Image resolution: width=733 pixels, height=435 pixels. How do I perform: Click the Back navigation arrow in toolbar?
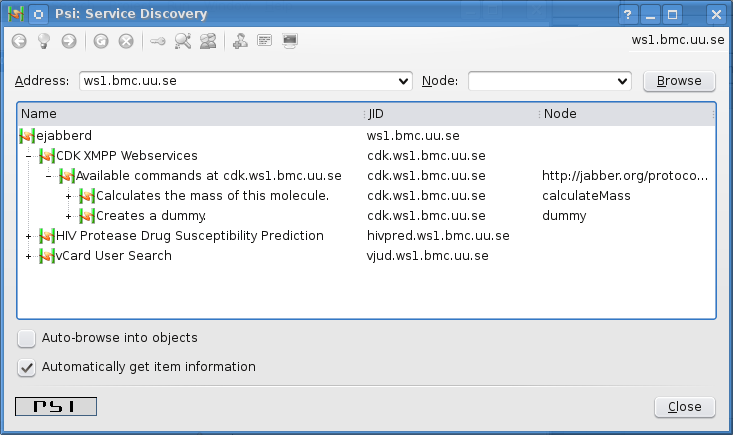[x=19, y=41]
